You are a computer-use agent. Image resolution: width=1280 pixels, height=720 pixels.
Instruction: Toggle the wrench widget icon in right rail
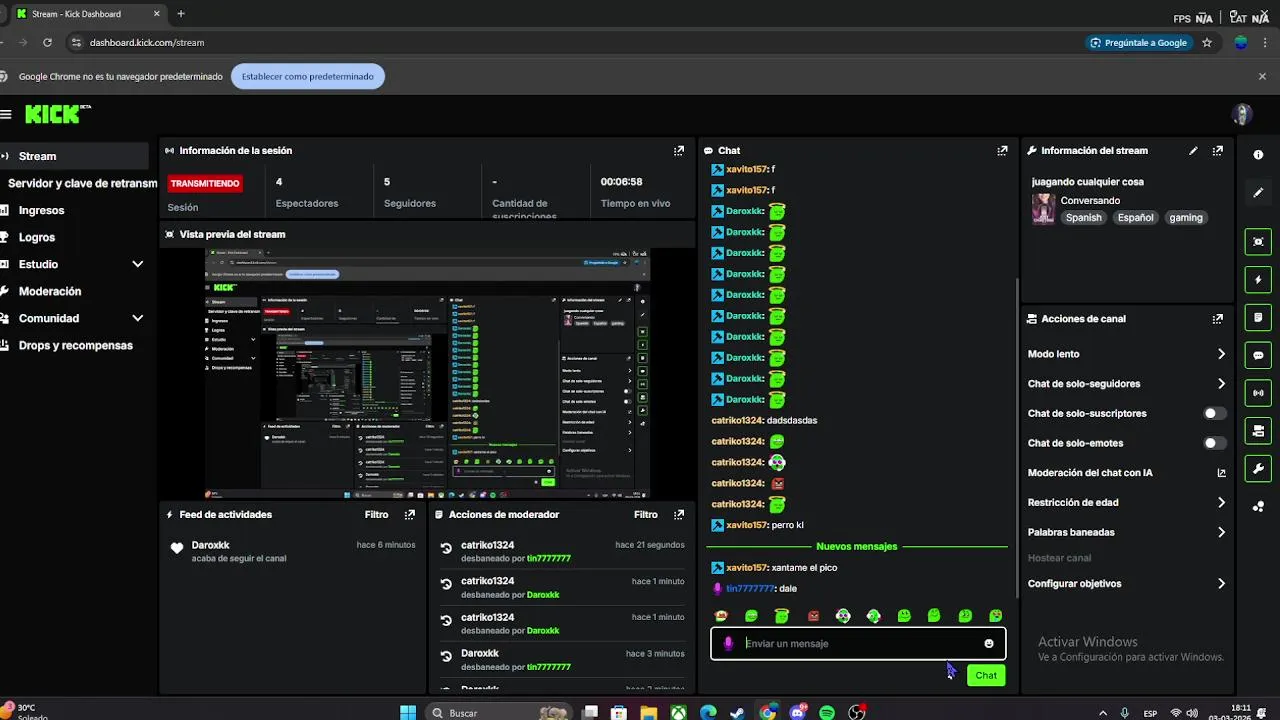(1258, 468)
